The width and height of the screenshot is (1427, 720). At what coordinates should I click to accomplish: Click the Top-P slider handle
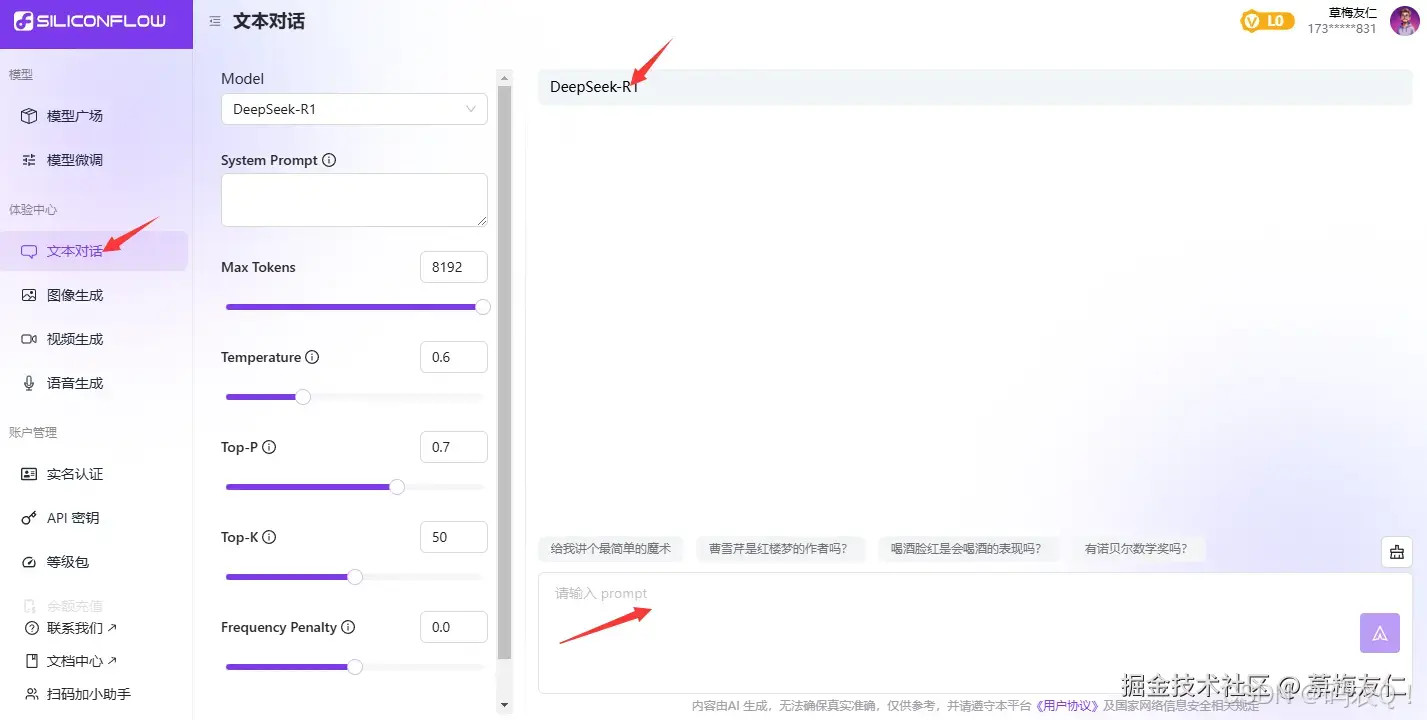[x=396, y=487]
